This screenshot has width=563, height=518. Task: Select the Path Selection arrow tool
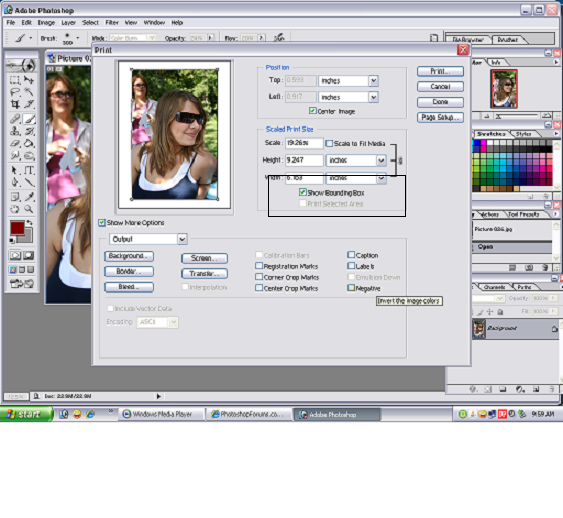pos(15,170)
